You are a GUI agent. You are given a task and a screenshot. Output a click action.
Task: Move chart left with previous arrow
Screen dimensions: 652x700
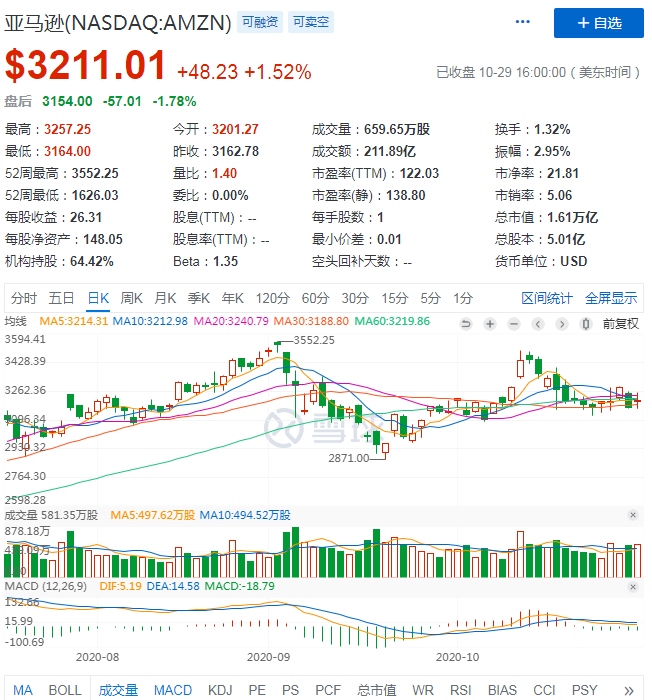pyautogui.click(x=538, y=324)
